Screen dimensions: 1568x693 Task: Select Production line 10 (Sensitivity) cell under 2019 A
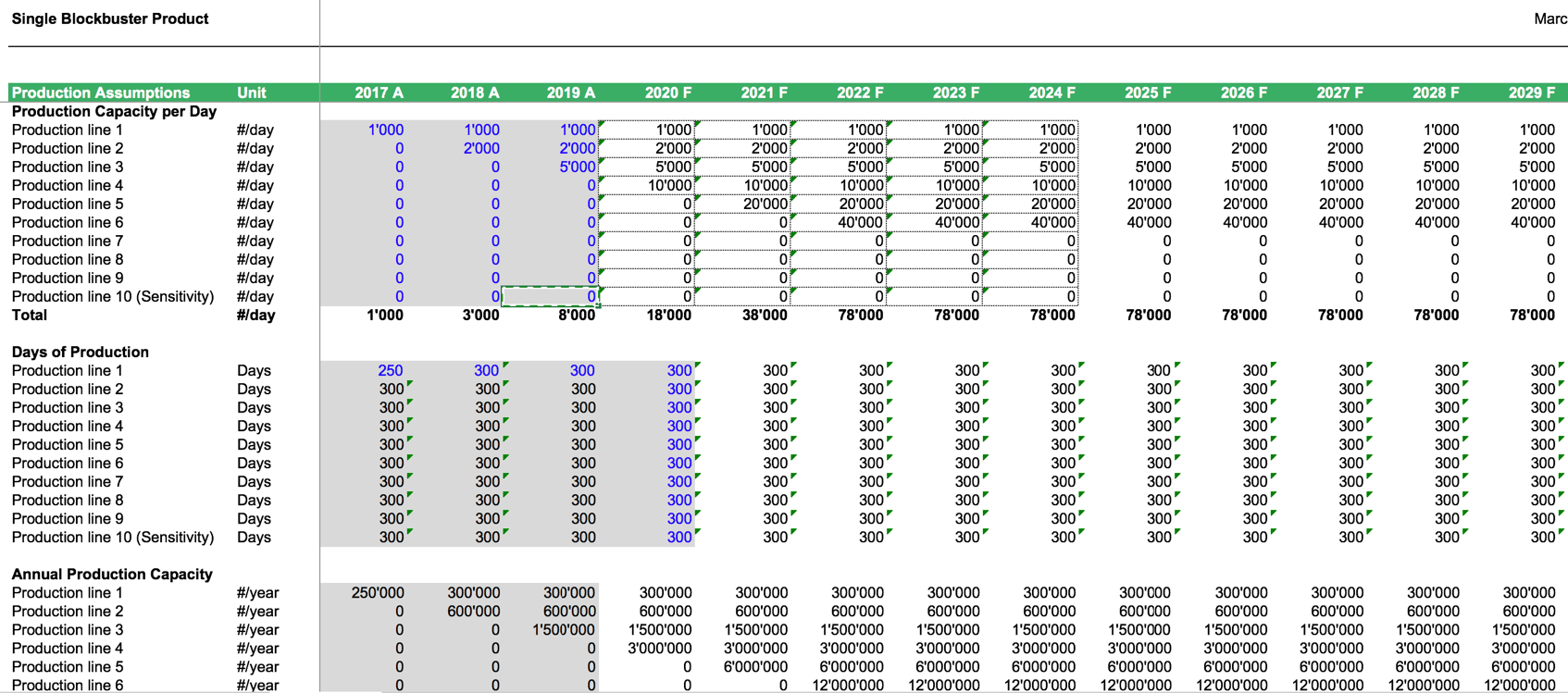click(x=551, y=296)
